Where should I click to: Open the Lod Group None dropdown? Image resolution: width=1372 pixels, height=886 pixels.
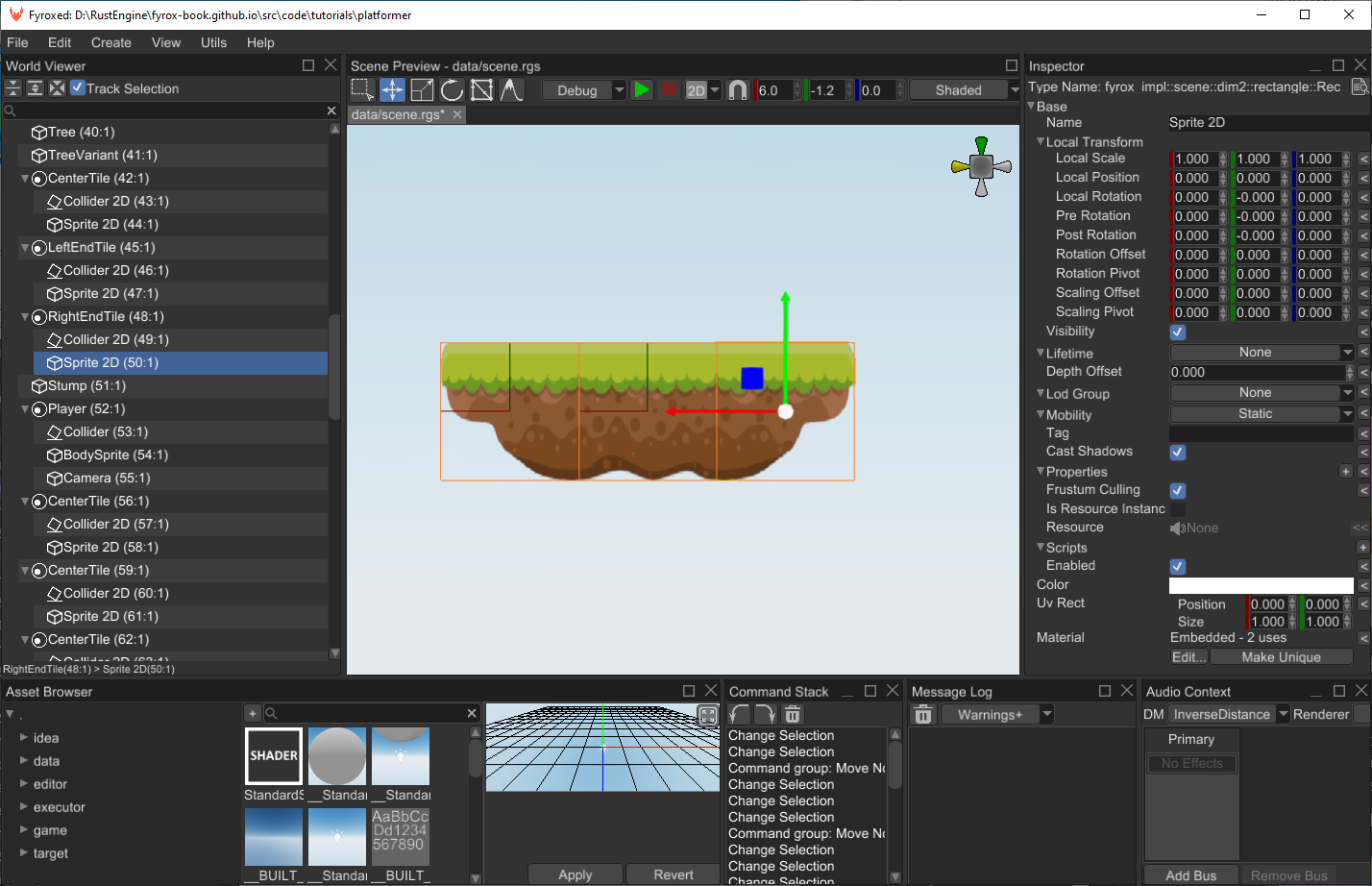(x=1262, y=393)
